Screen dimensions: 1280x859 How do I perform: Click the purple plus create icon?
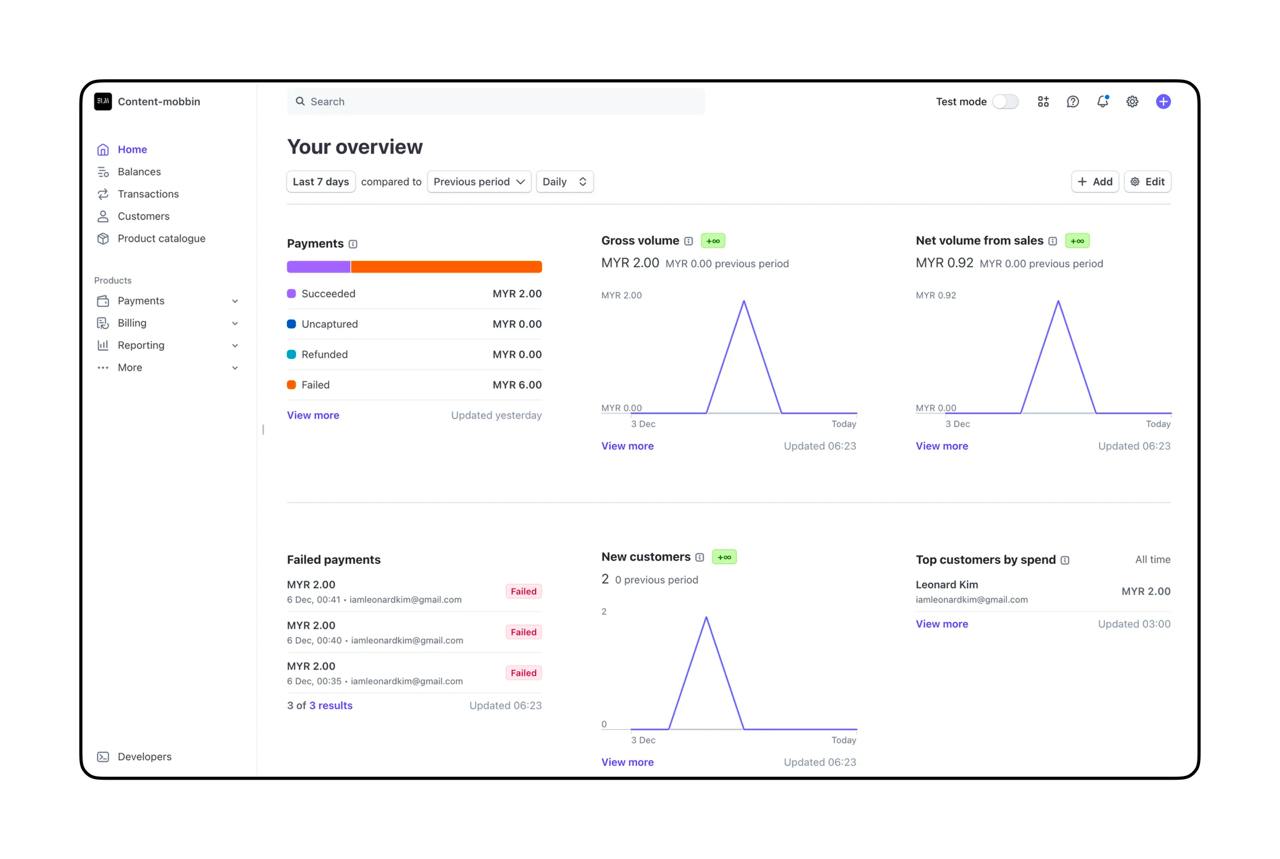click(1163, 101)
